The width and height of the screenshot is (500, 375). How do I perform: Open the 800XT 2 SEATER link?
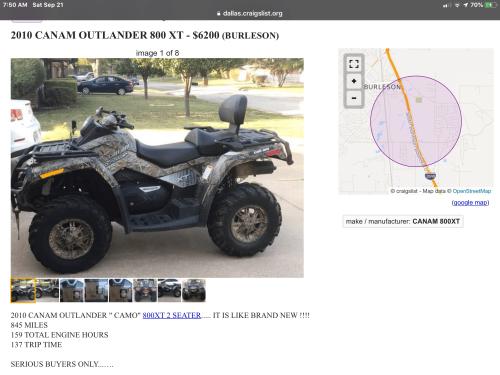pyautogui.click(x=172, y=315)
